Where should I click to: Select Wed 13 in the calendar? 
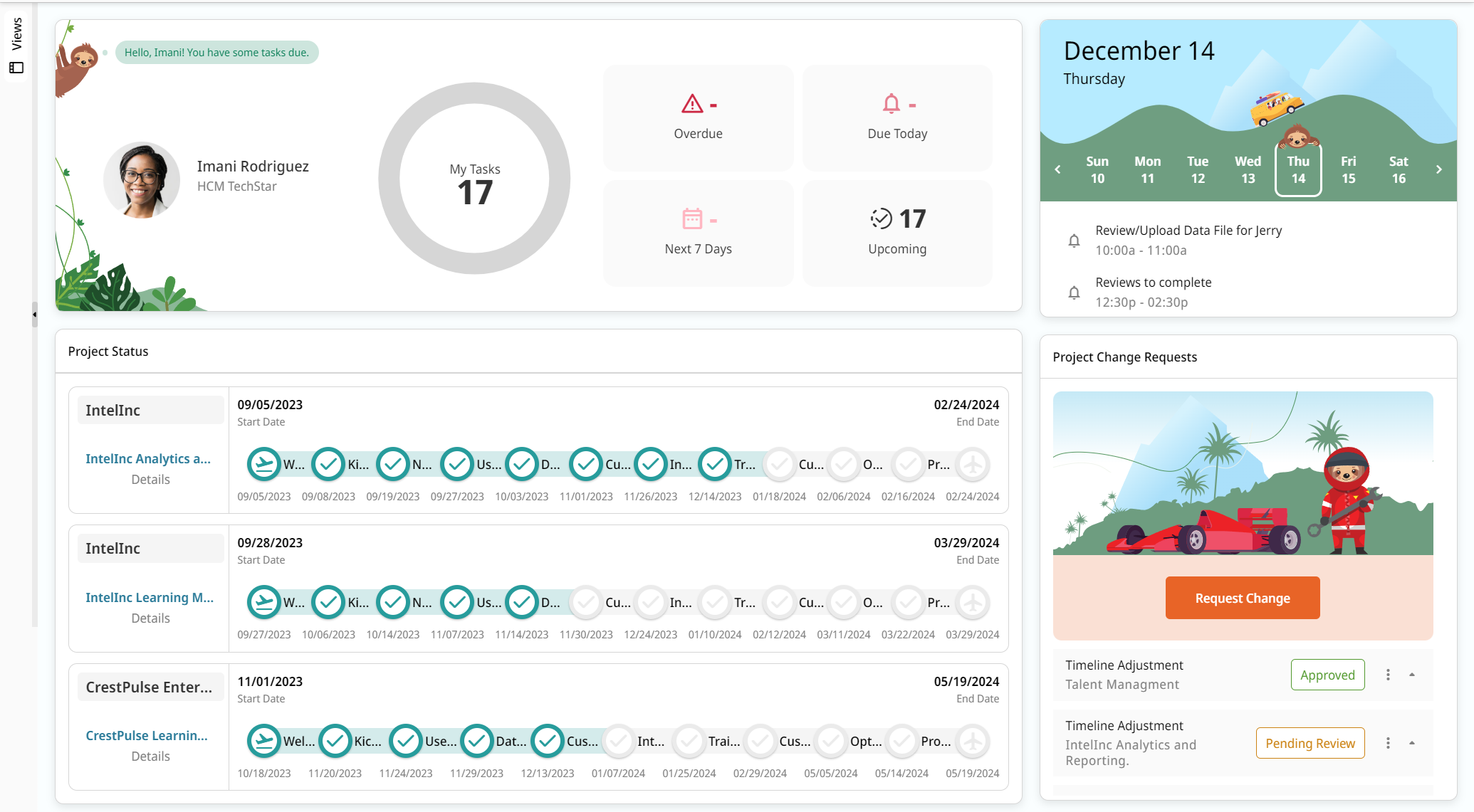tap(1248, 169)
